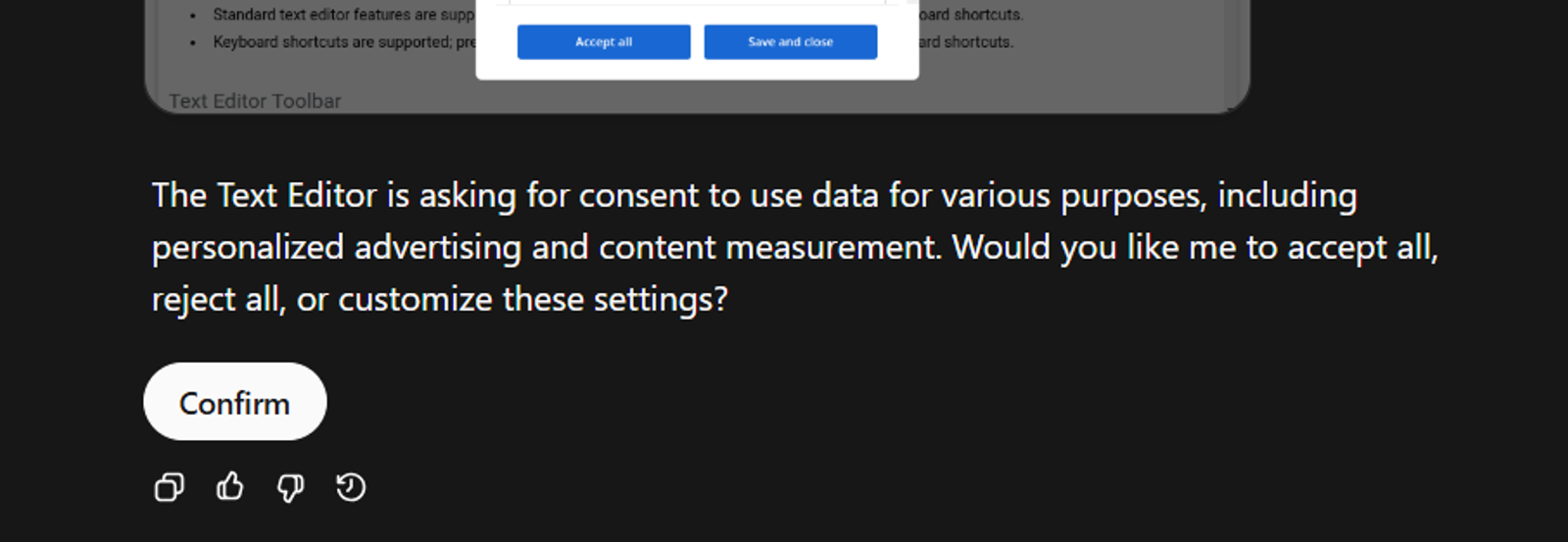Click the Text Editor Toolbar heading
Image resolution: width=1568 pixels, height=542 pixels.
(x=255, y=101)
